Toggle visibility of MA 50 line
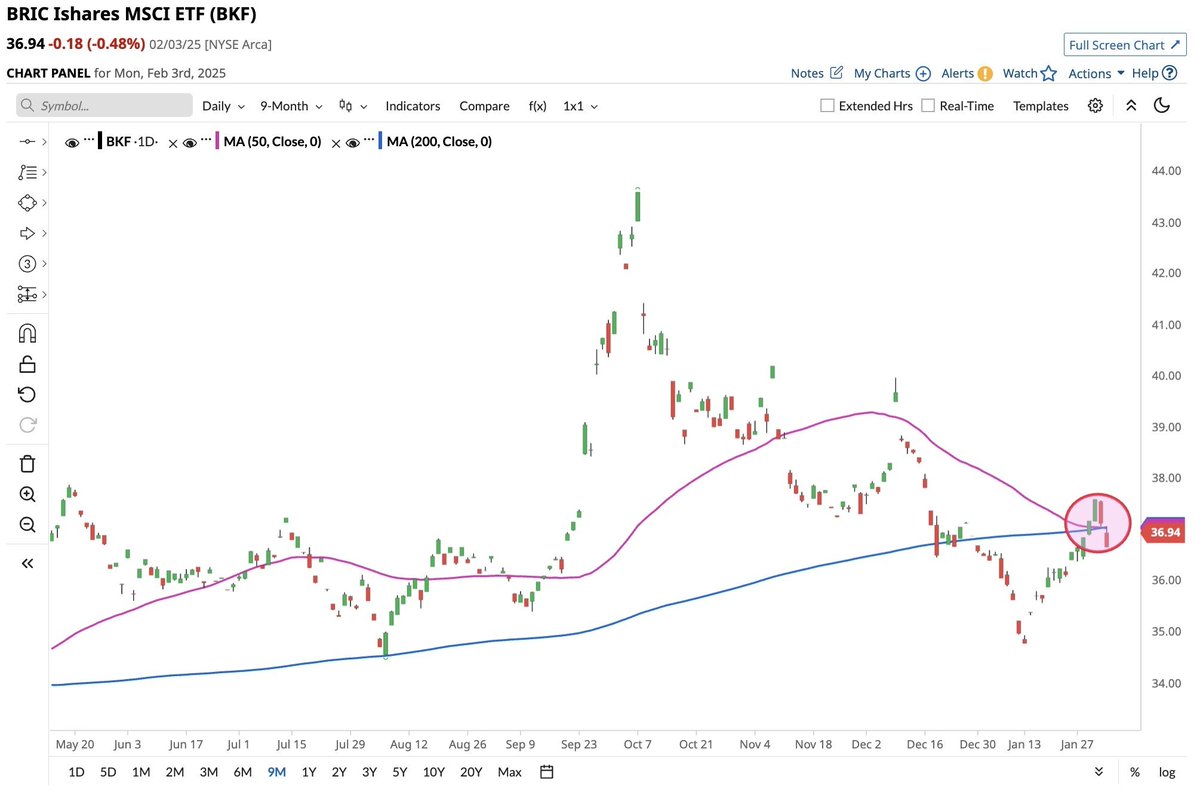 pos(190,143)
